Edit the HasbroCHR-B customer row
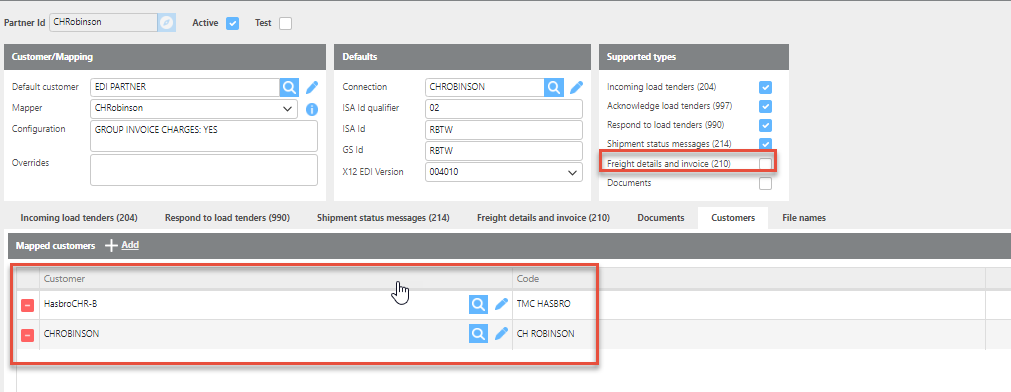 (x=502, y=304)
